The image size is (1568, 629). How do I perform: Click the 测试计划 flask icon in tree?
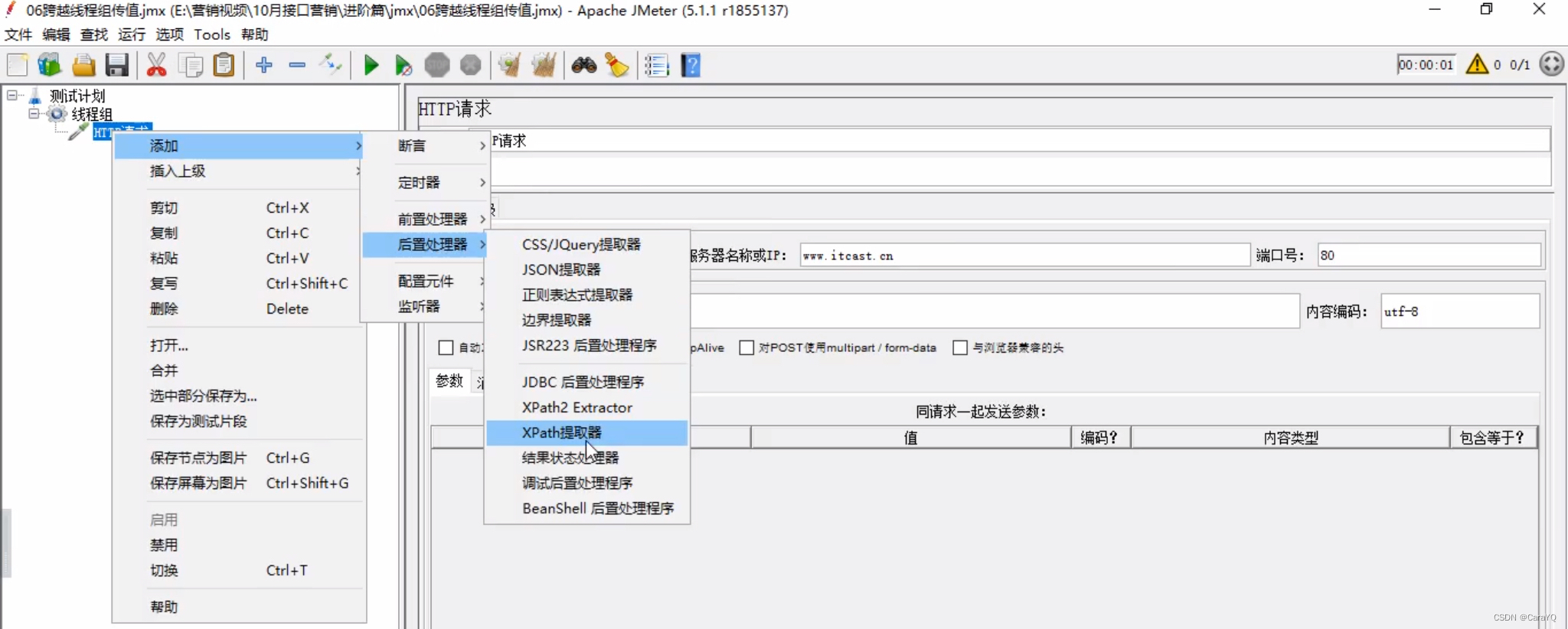[x=35, y=96]
